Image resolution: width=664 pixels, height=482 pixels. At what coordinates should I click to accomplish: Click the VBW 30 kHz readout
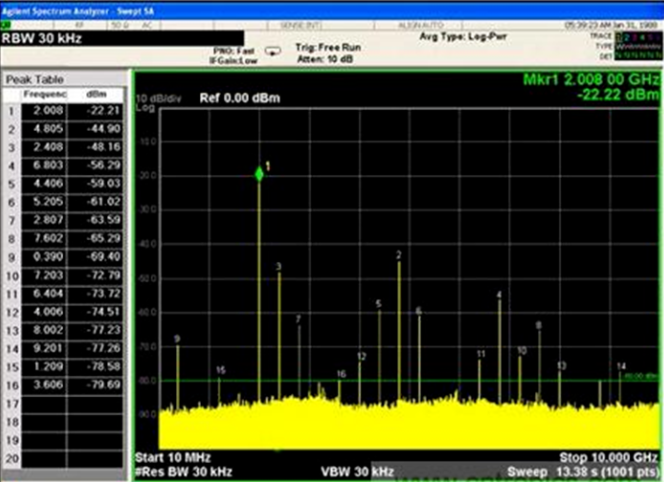pos(357,470)
